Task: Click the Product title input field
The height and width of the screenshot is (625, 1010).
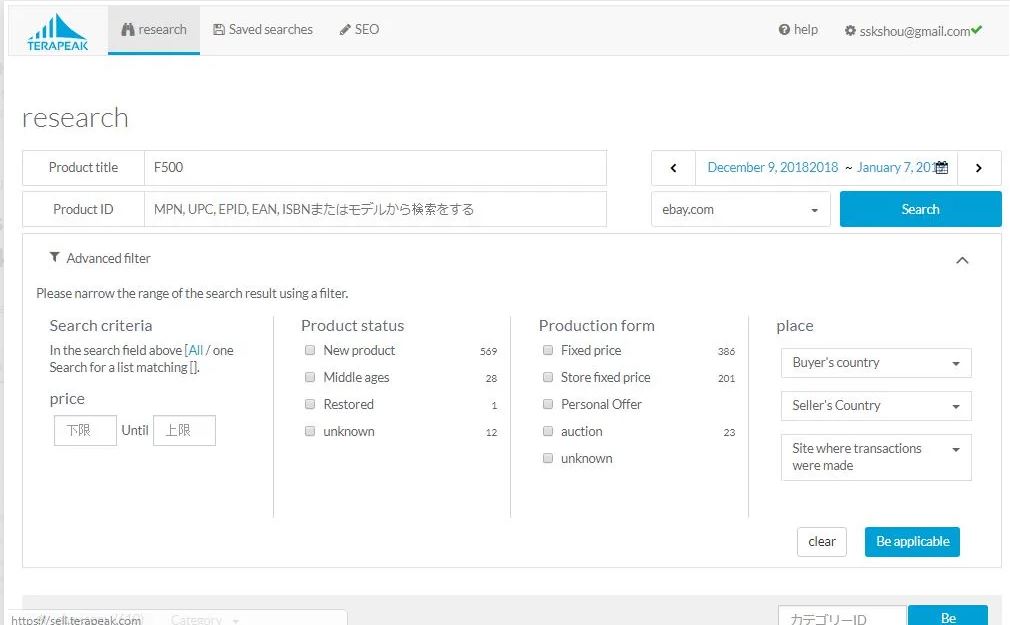Action: click(375, 168)
